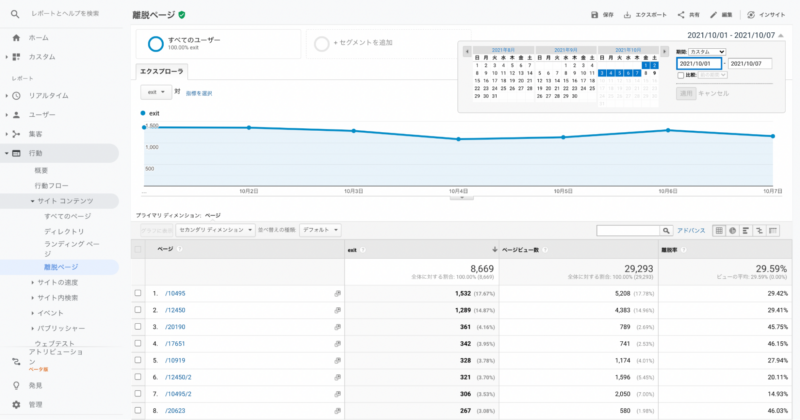Click the Apply (適用) button

(x=686, y=93)
